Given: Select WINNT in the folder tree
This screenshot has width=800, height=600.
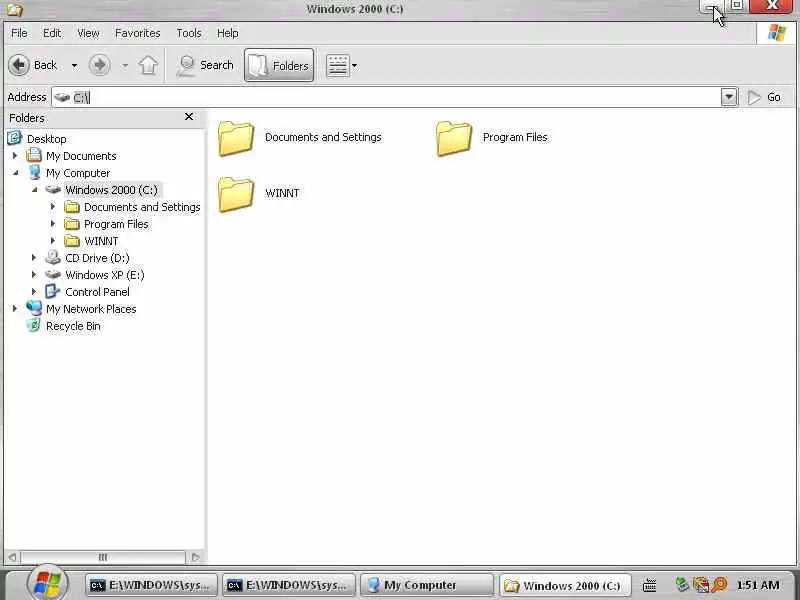Looking at the screenshot, I should coord(101,241).
